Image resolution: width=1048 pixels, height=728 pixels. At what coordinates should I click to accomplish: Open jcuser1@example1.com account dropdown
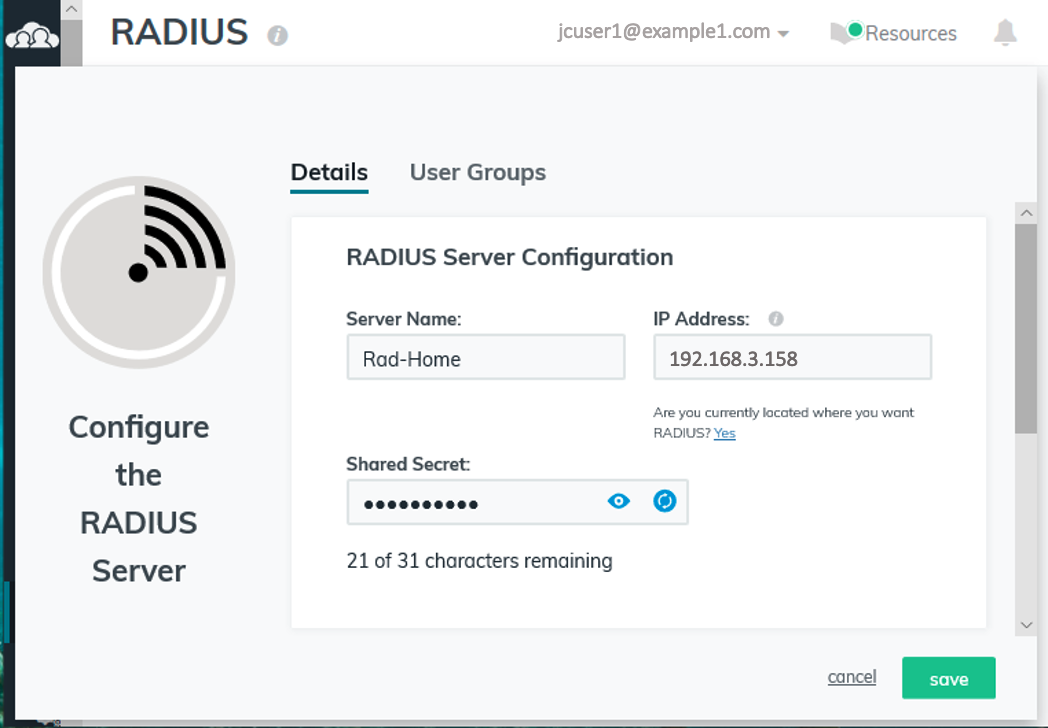coord(673,32)
